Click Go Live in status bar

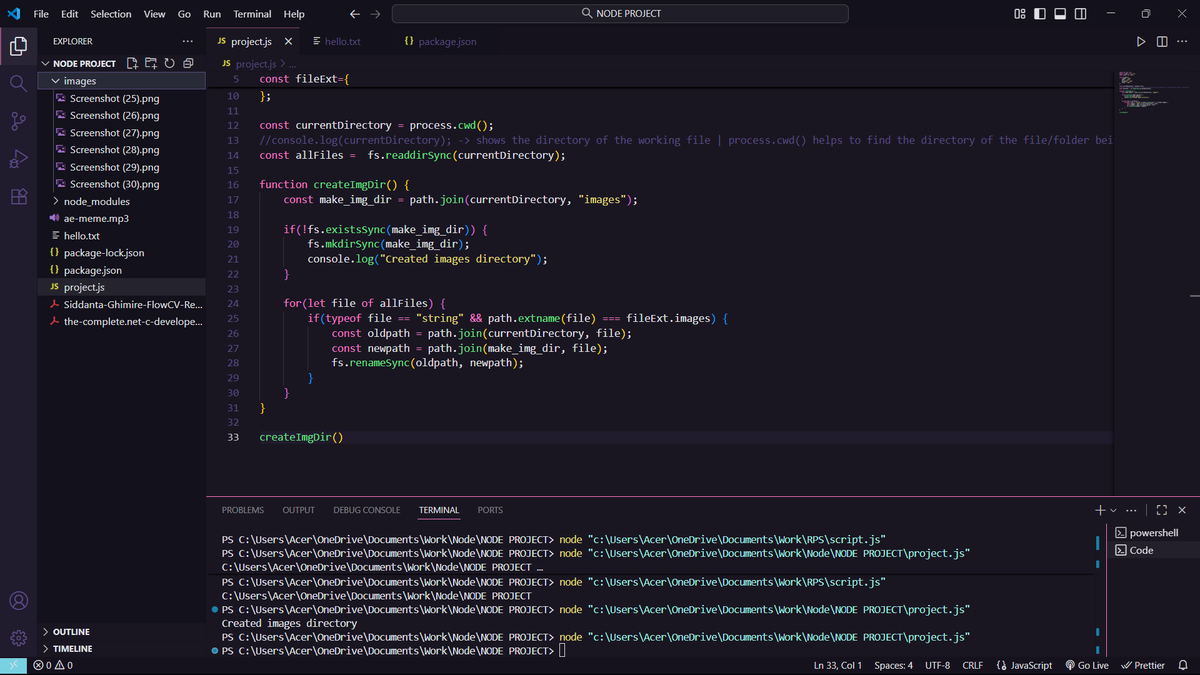1087,665
